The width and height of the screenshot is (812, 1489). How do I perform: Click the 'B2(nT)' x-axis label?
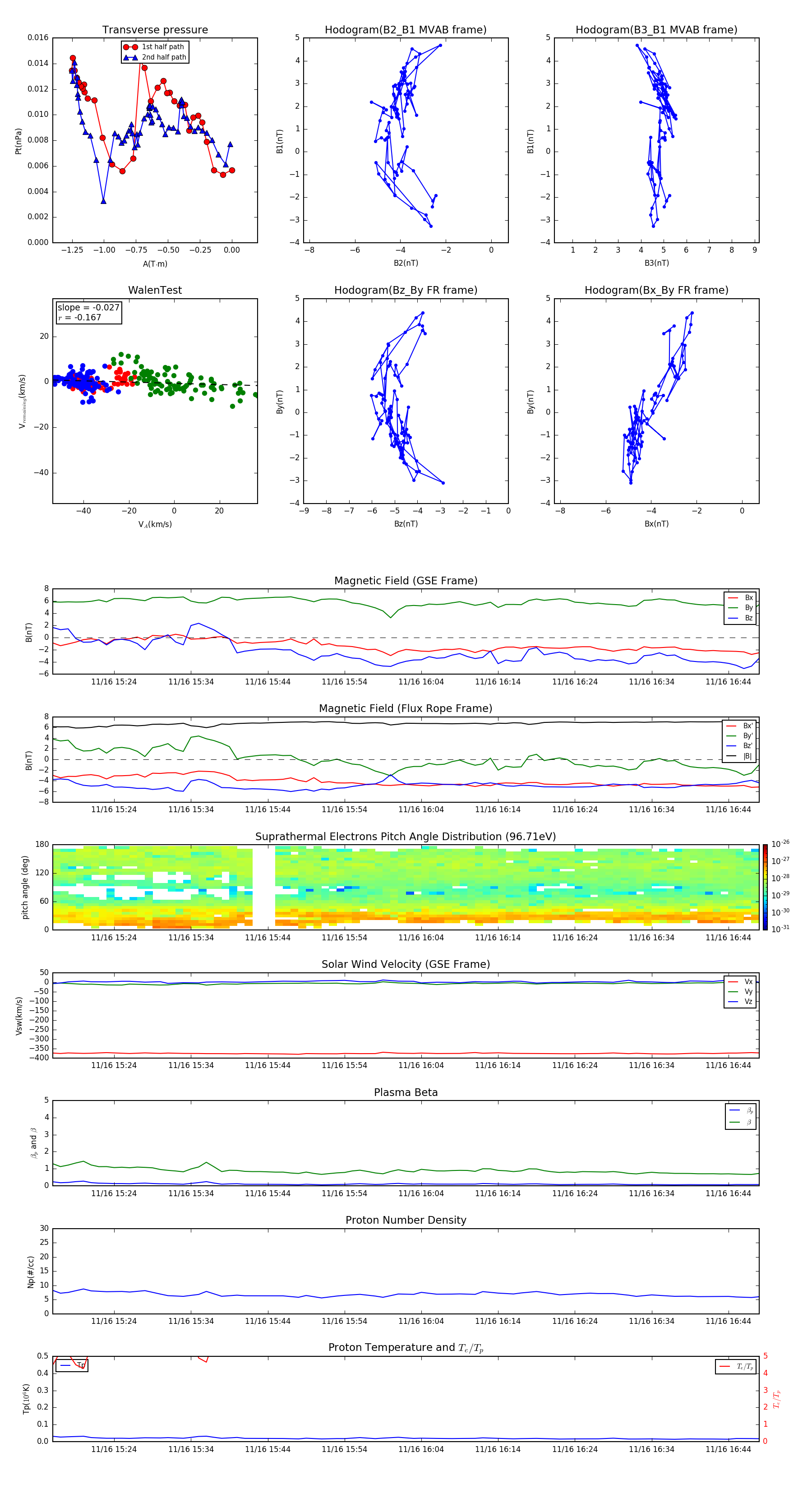[x=406, y=263]
